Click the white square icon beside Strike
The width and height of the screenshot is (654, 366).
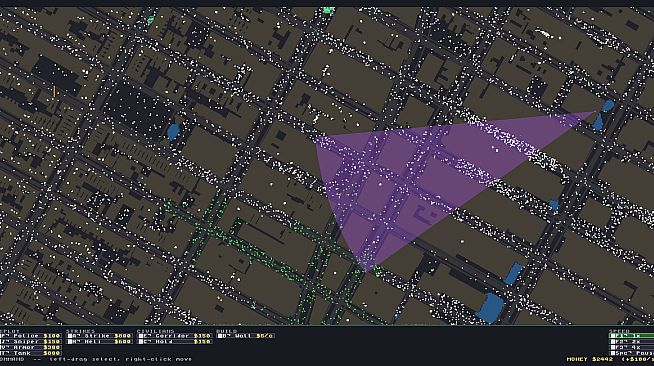(70, 336)
